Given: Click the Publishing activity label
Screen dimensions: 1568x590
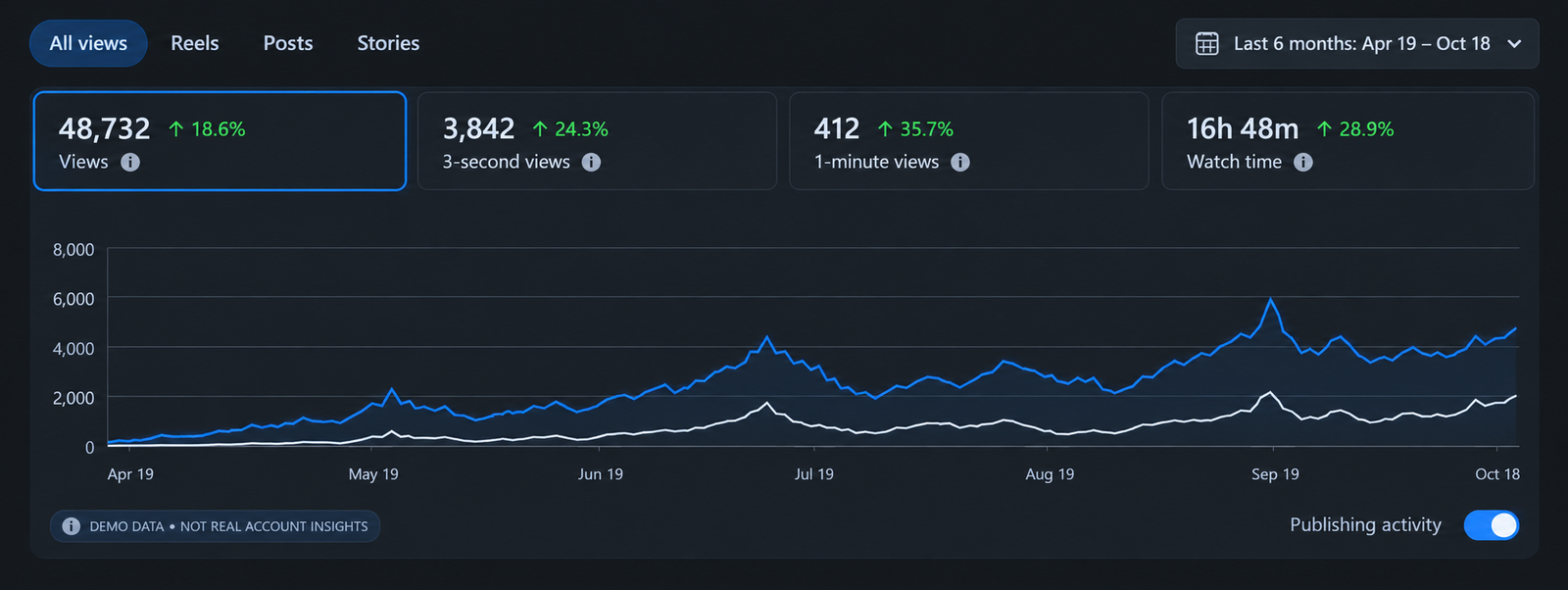Looking at the screenshot, I should tap(1365, 525).
